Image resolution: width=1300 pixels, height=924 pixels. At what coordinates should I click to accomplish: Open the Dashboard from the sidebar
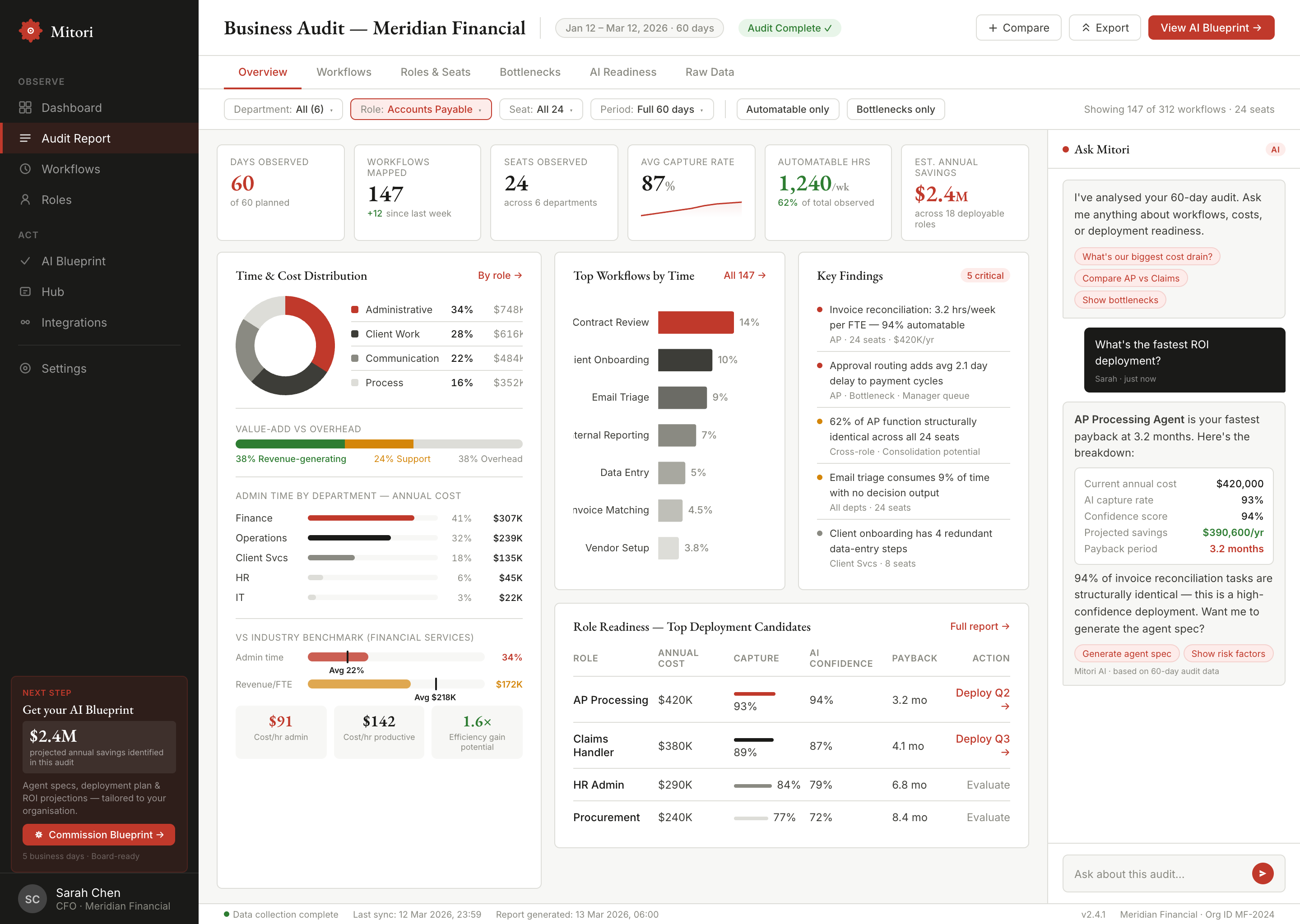pos(71,107)
